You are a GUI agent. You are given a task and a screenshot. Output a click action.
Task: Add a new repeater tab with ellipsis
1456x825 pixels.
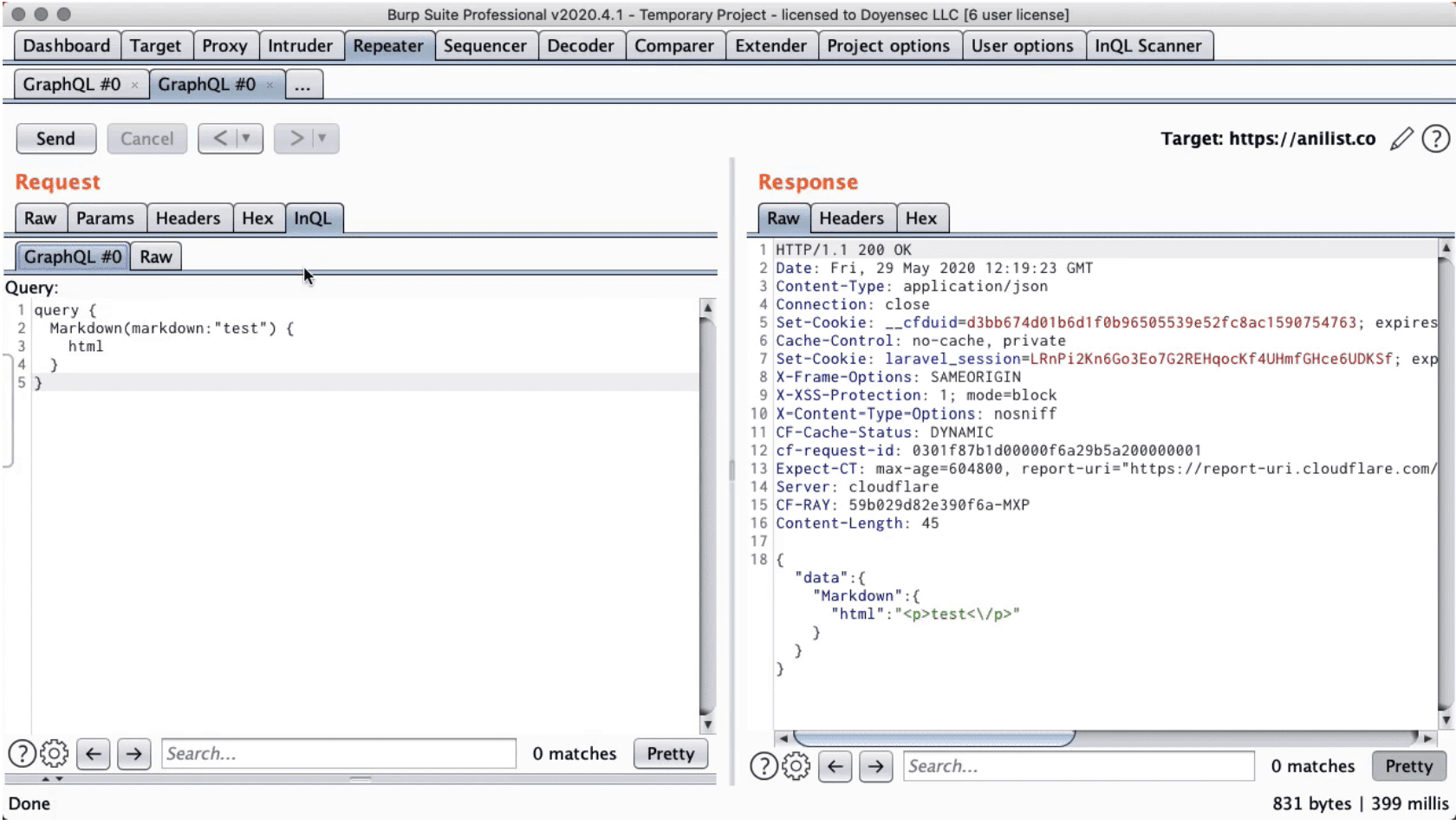(x=302, y=85)
